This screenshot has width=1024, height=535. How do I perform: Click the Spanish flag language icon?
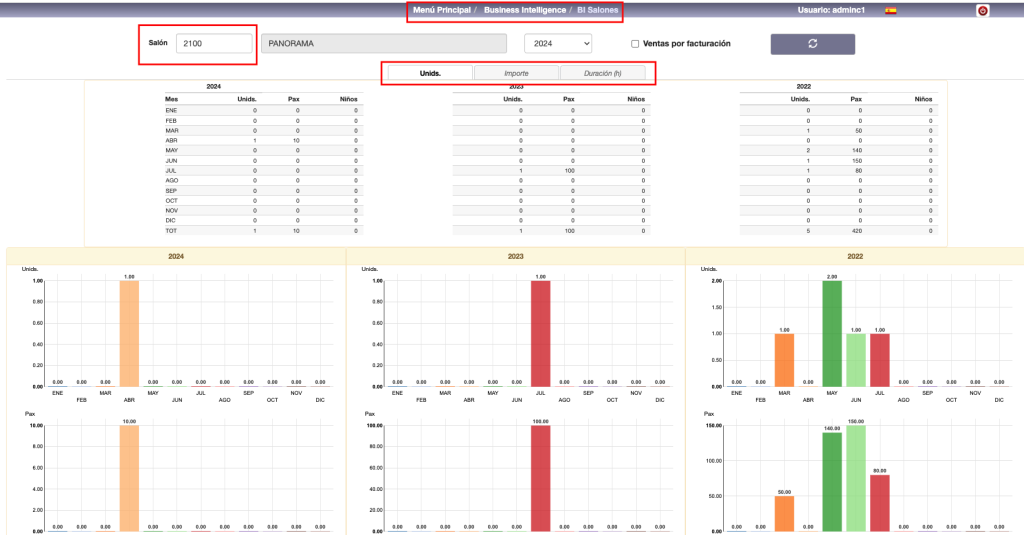tap(890, 11)
